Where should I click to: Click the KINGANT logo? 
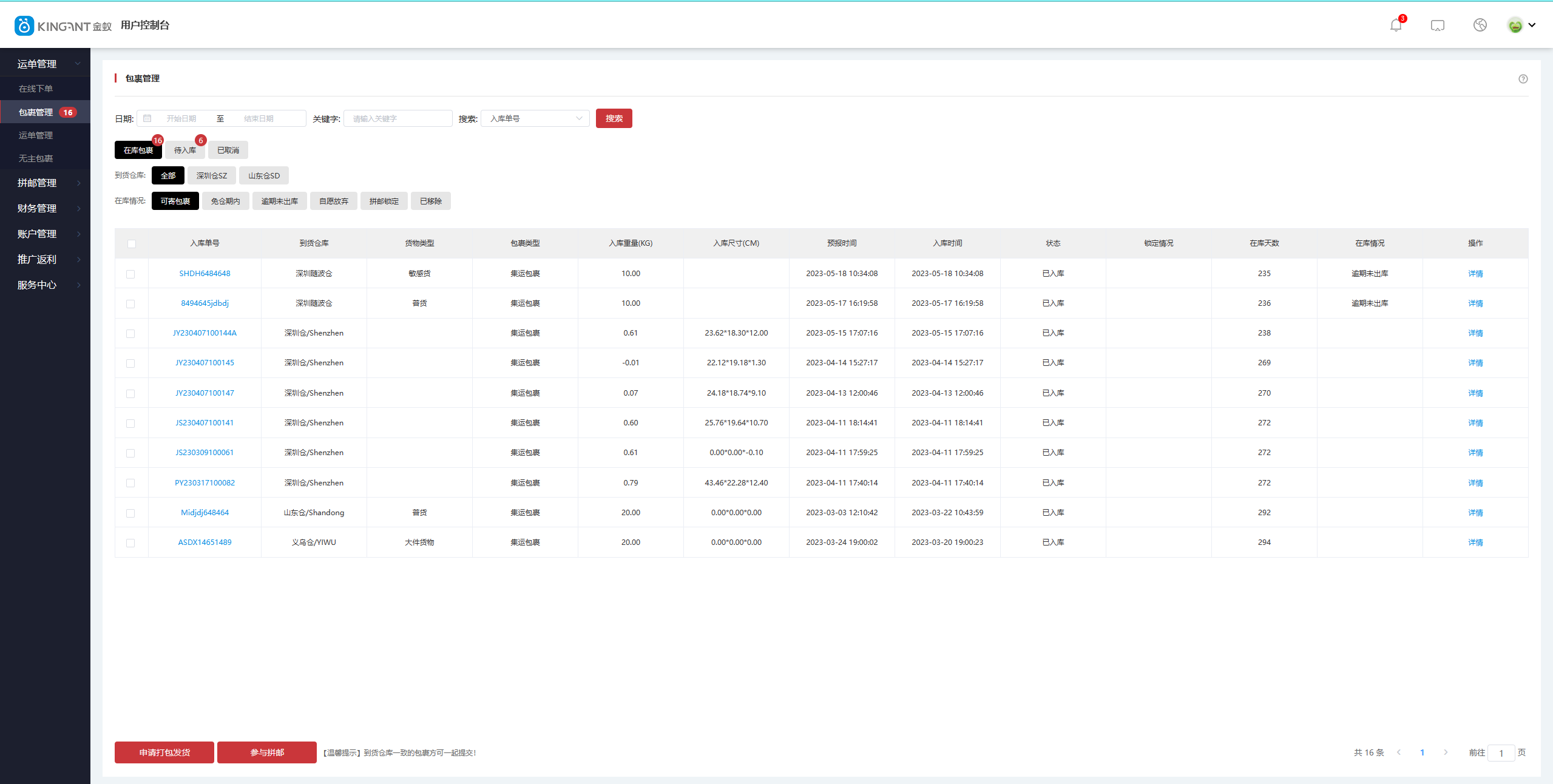[63, 25]
